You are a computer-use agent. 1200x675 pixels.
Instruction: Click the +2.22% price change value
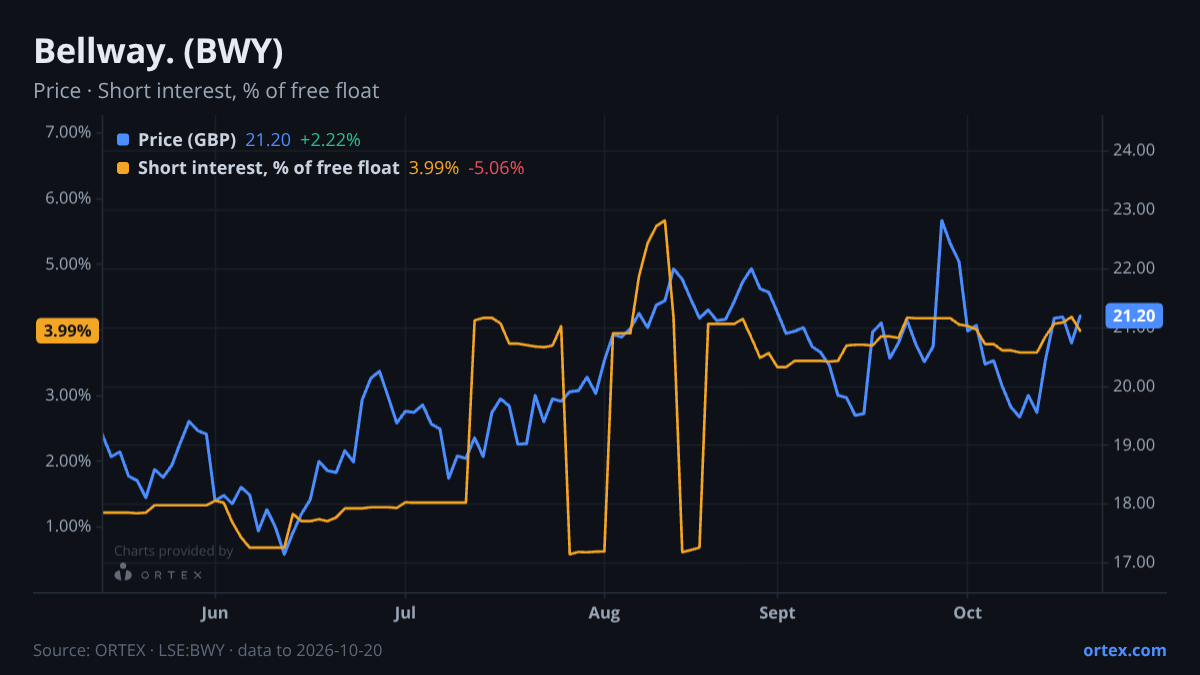pyautogui.click(x=330, y=140)
